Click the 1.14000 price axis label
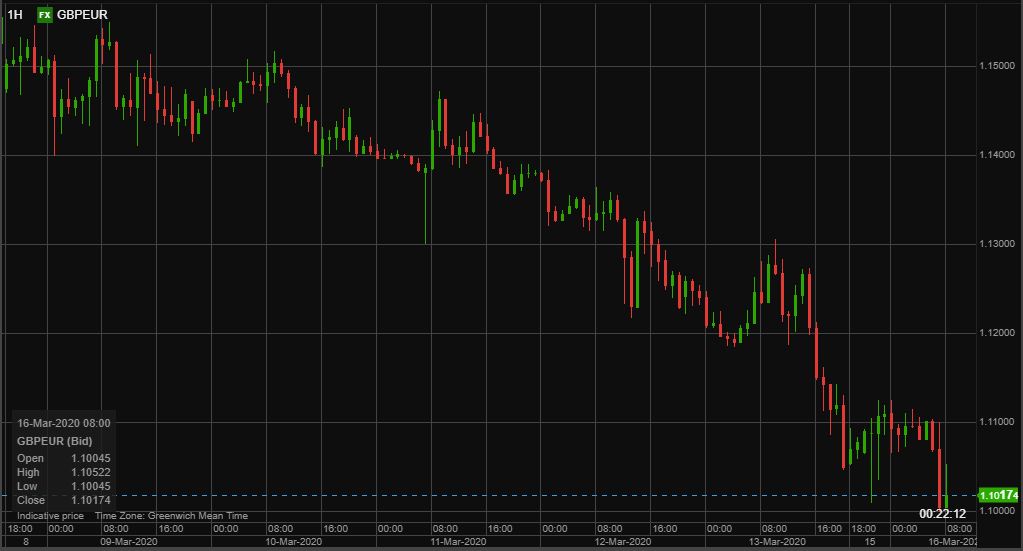 coord(997,155)
